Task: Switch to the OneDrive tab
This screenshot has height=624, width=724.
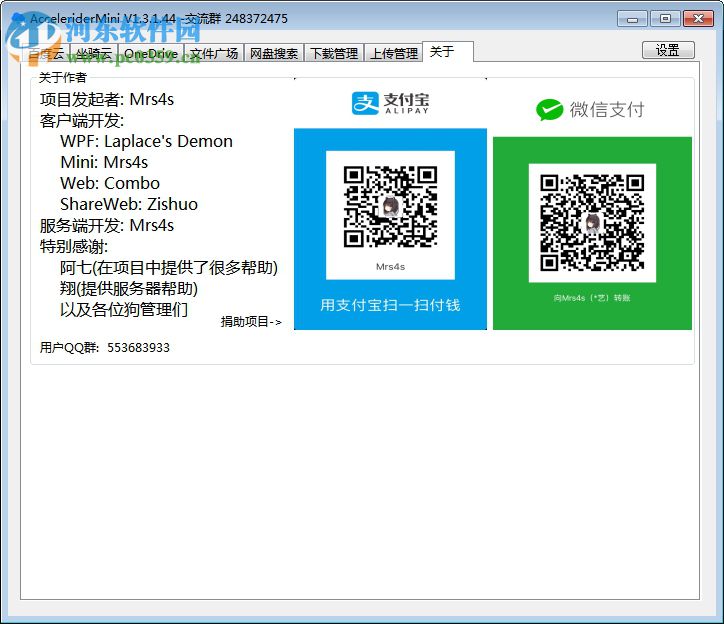Action: 151,53
